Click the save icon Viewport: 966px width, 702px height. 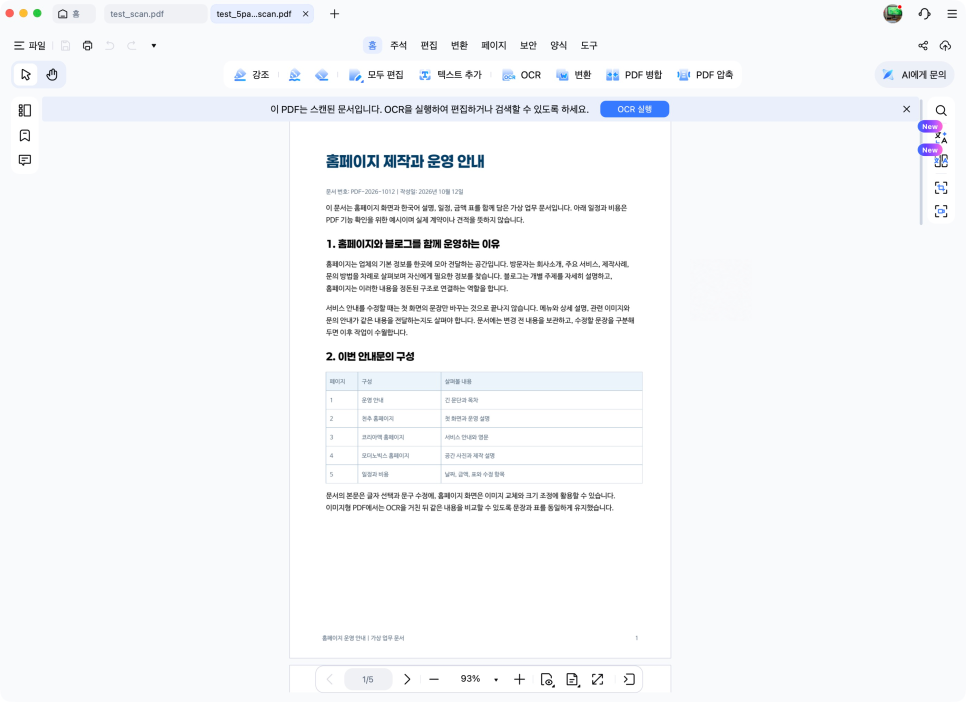tap(65, 46)
